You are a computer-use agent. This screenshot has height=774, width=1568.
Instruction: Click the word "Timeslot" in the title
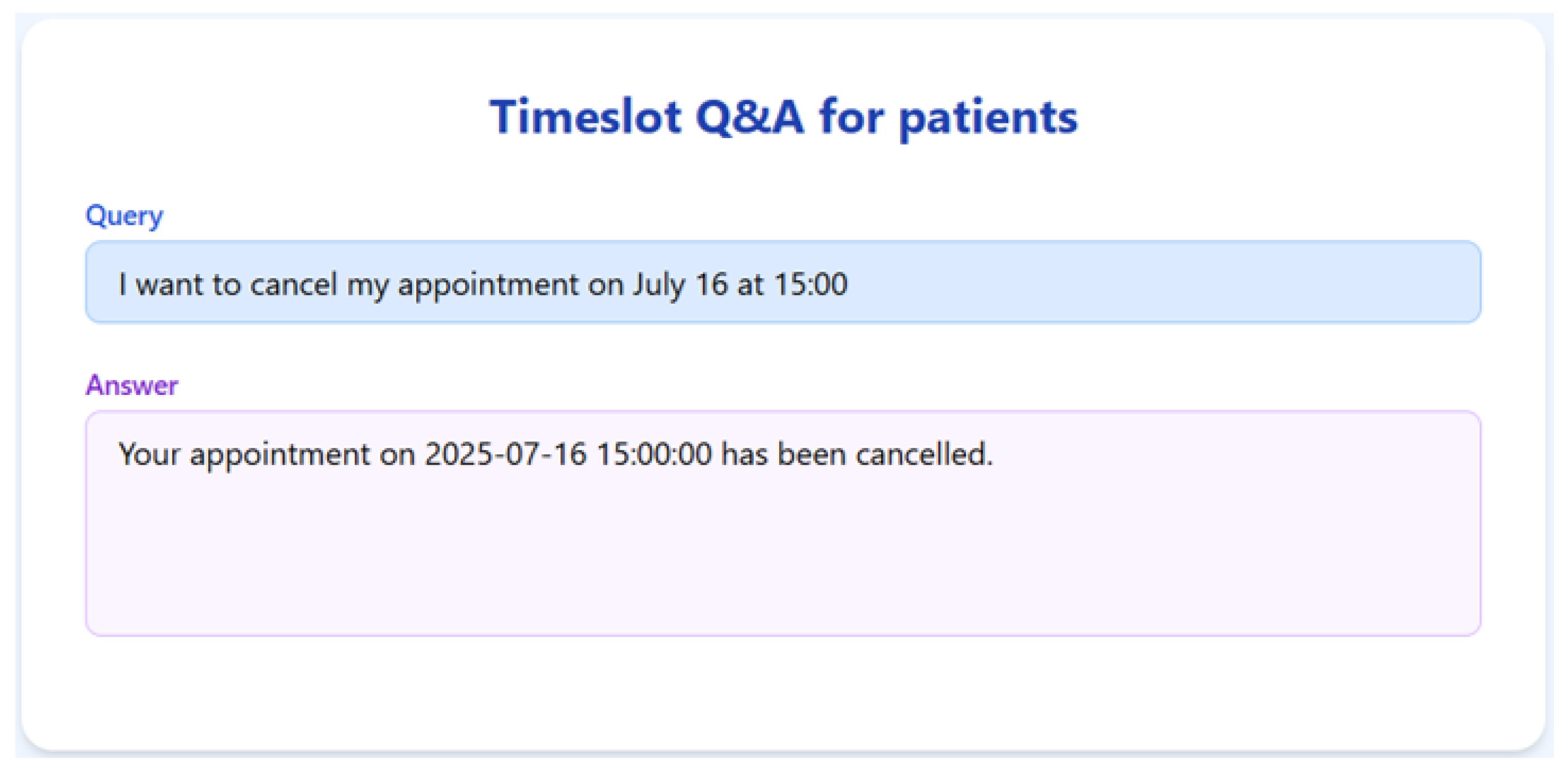coord(585,117)
